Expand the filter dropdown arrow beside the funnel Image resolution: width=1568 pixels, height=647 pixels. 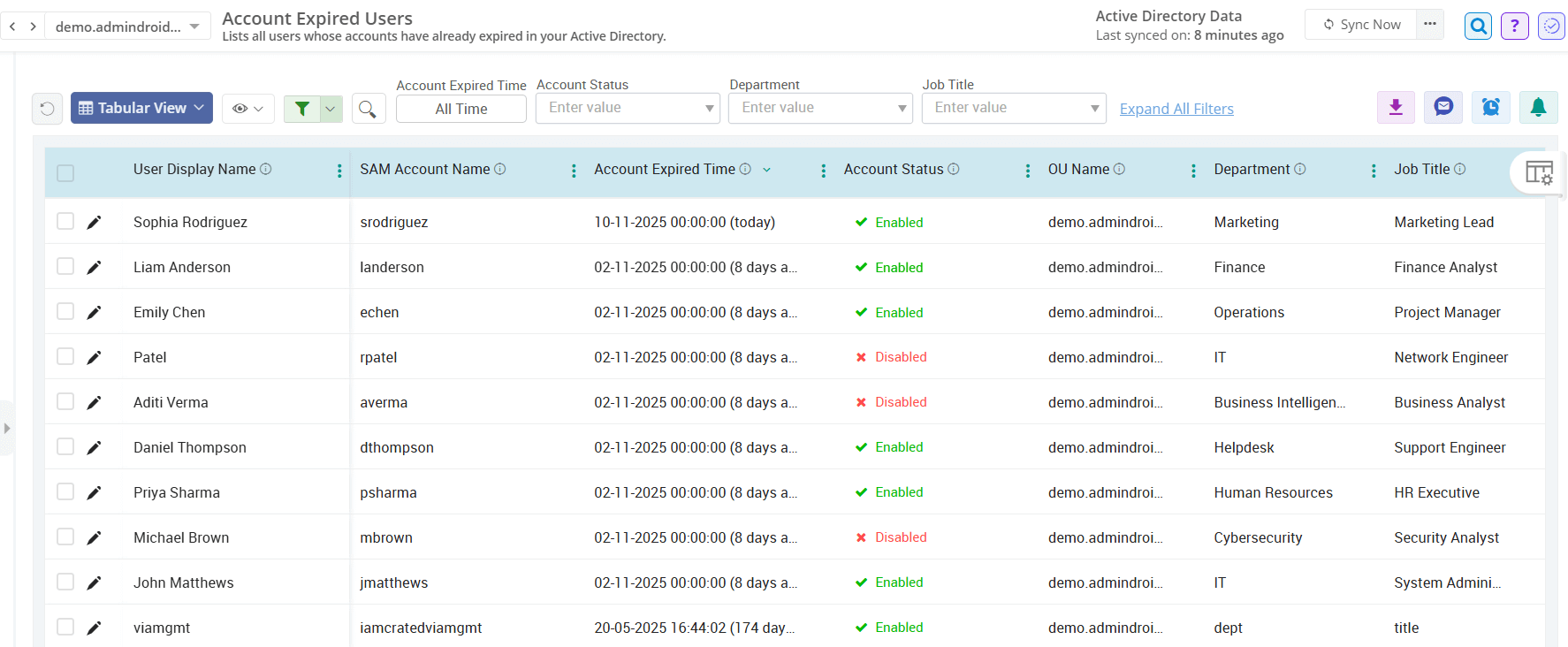tap(331, 109)
